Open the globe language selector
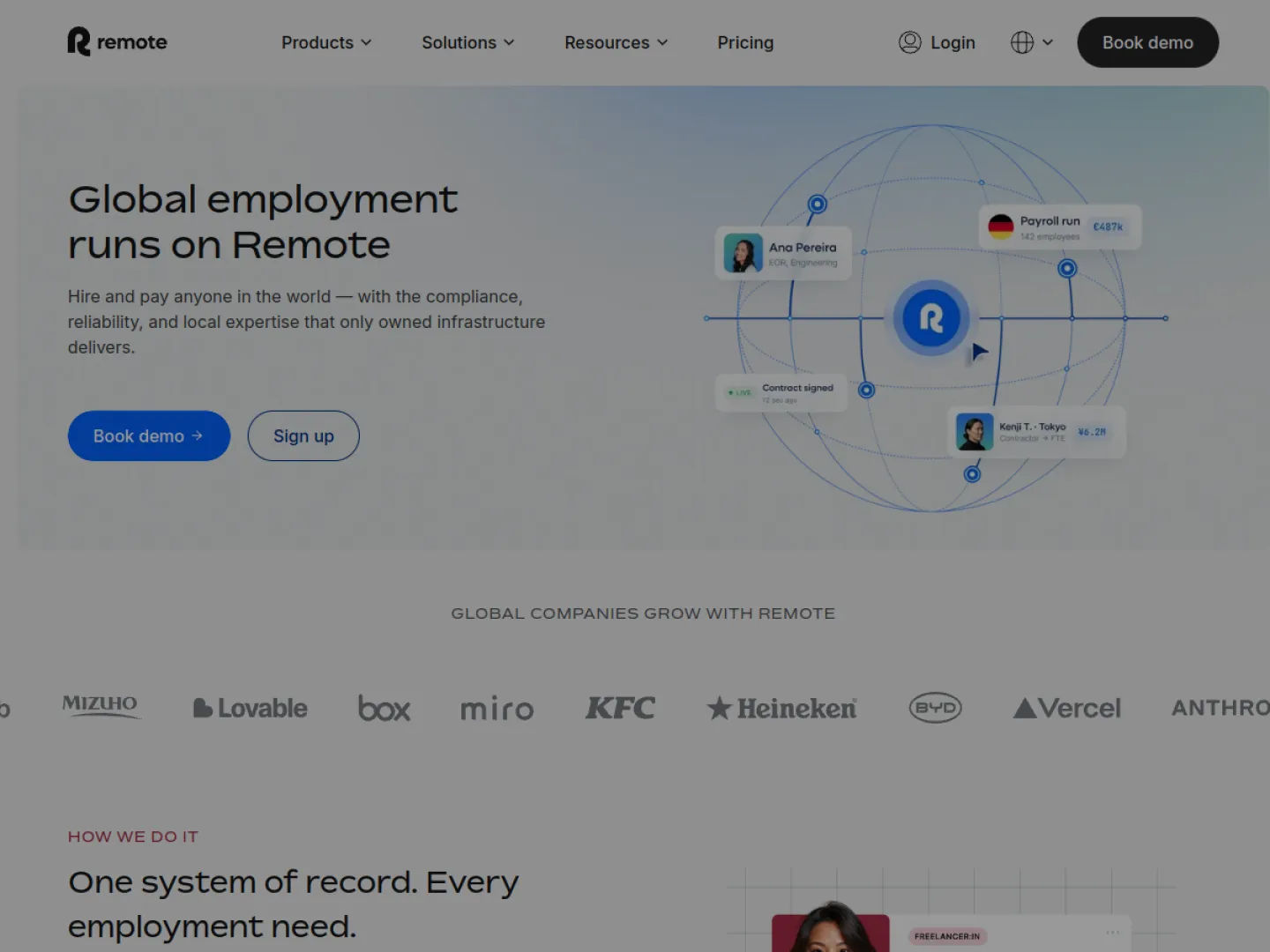The image size is (1270, 952). tap(1022, 42)
